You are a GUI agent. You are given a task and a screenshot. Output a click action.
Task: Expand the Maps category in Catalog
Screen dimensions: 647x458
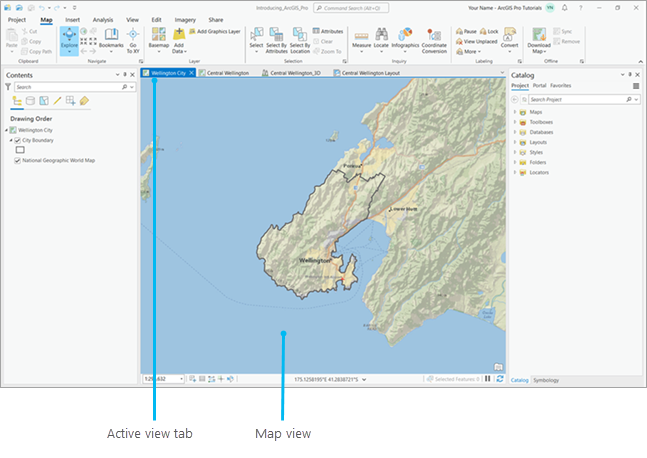(515, 112)
